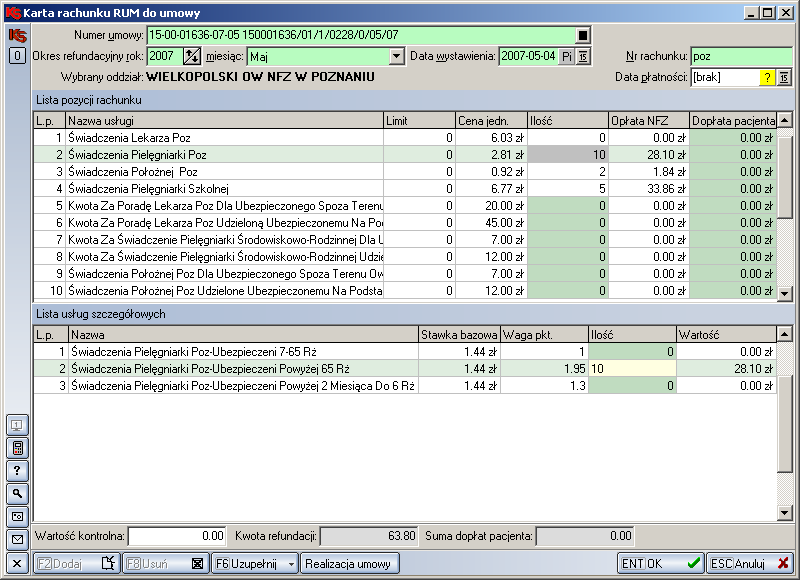Image resolution: width=800 pixels, height=580 pixels.
Task: Click the down arrow of the upper list scrollbar
Action: 784,293
